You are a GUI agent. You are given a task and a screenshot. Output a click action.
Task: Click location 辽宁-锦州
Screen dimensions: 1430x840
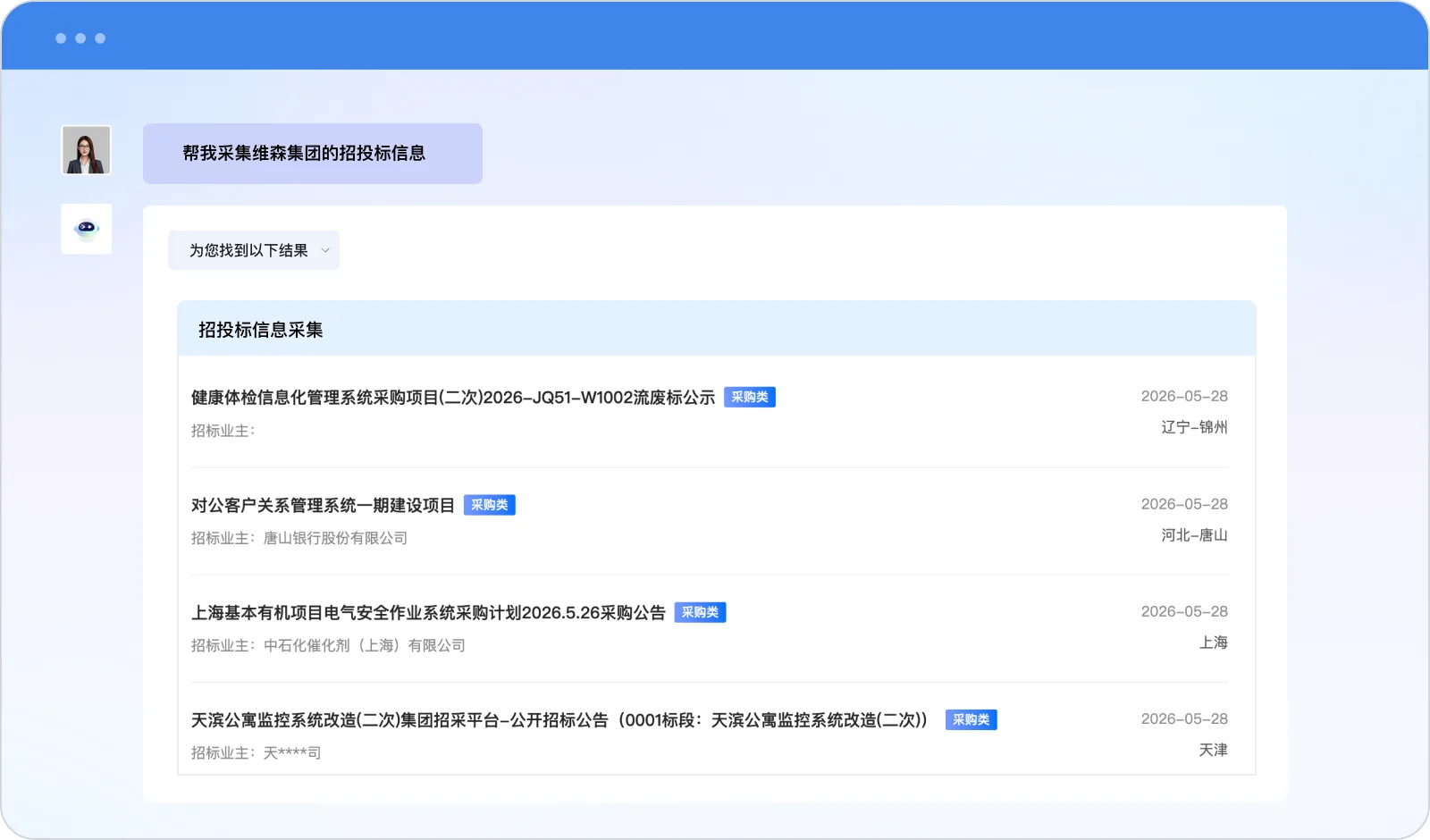[x=1194, y=427]
